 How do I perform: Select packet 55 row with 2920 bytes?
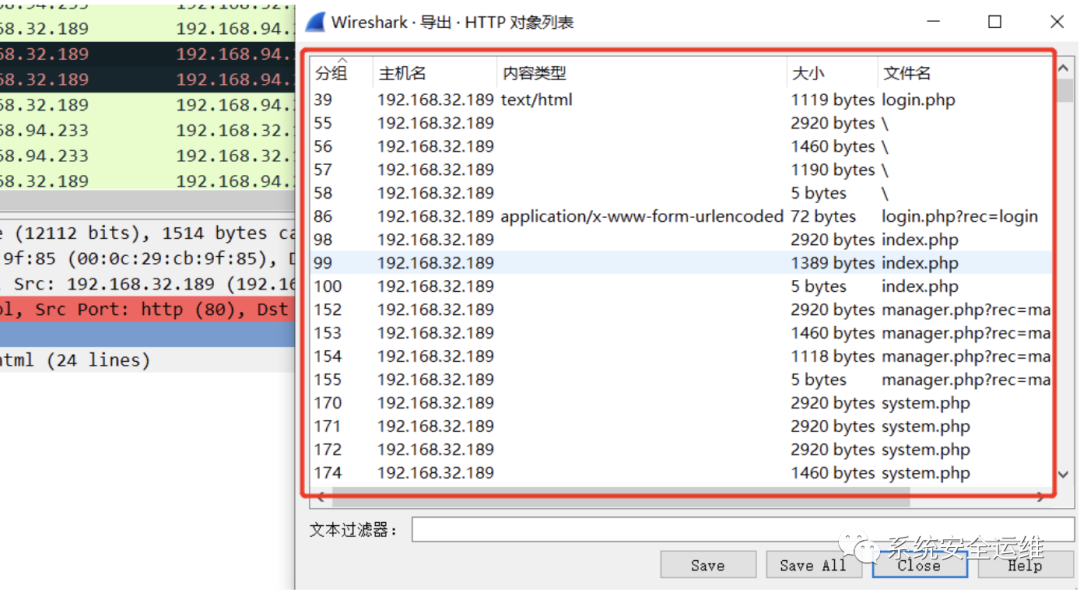coord(681,123)
